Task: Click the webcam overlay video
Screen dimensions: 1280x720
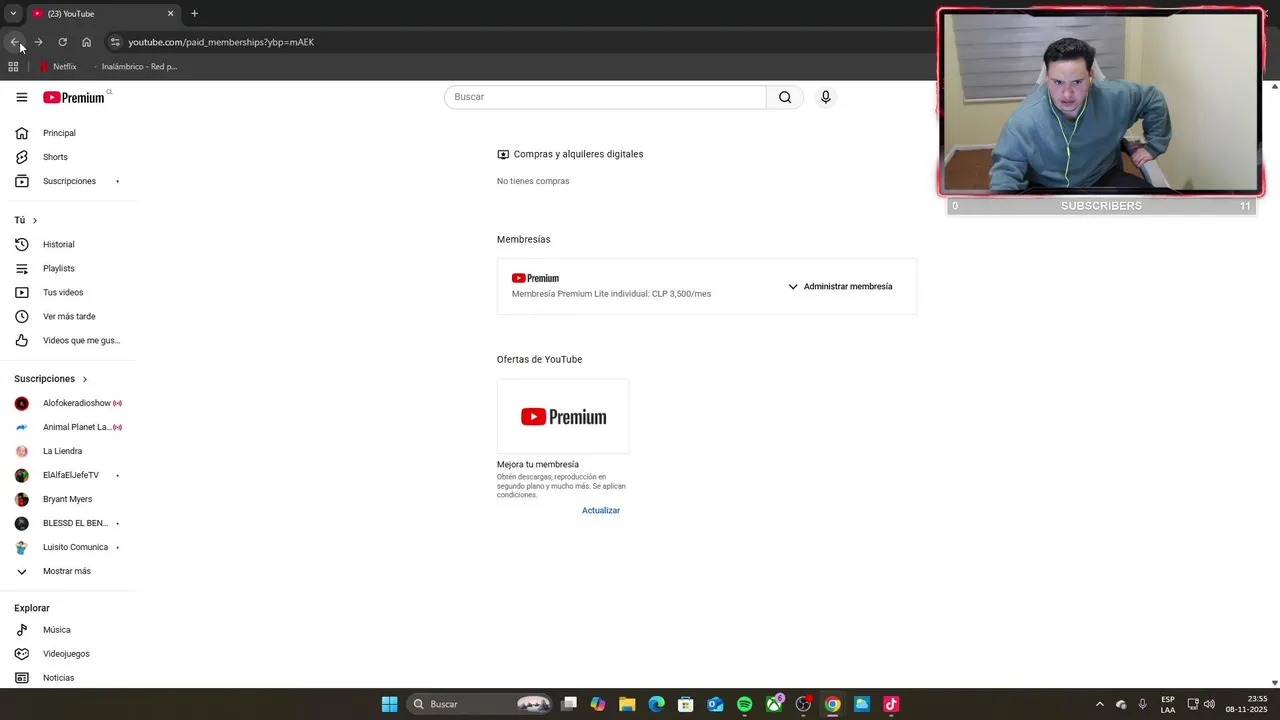Action: (x=1101, y=102)
